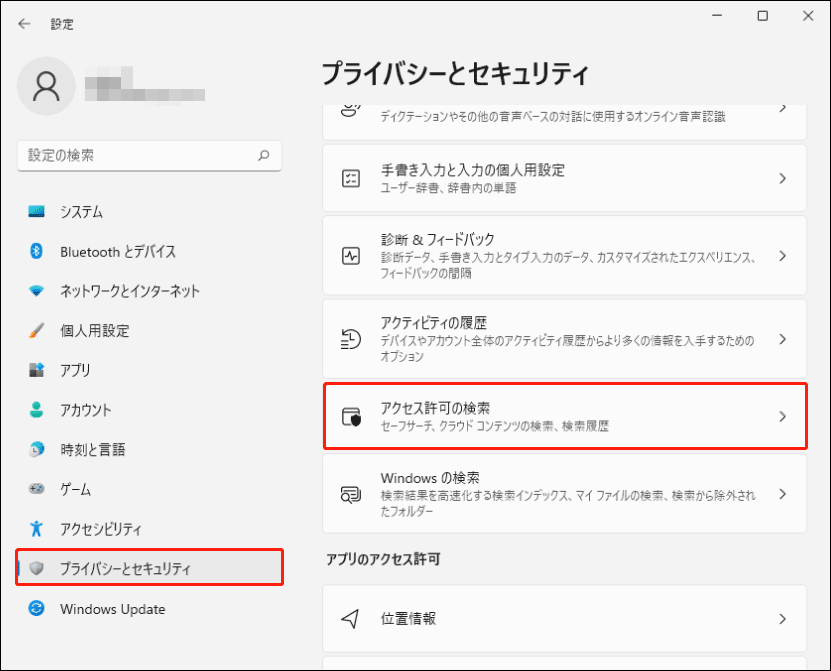The image size is (831, 671).
Task: Open 診断 & フィードバック title
Action: (x=437, y=240)
